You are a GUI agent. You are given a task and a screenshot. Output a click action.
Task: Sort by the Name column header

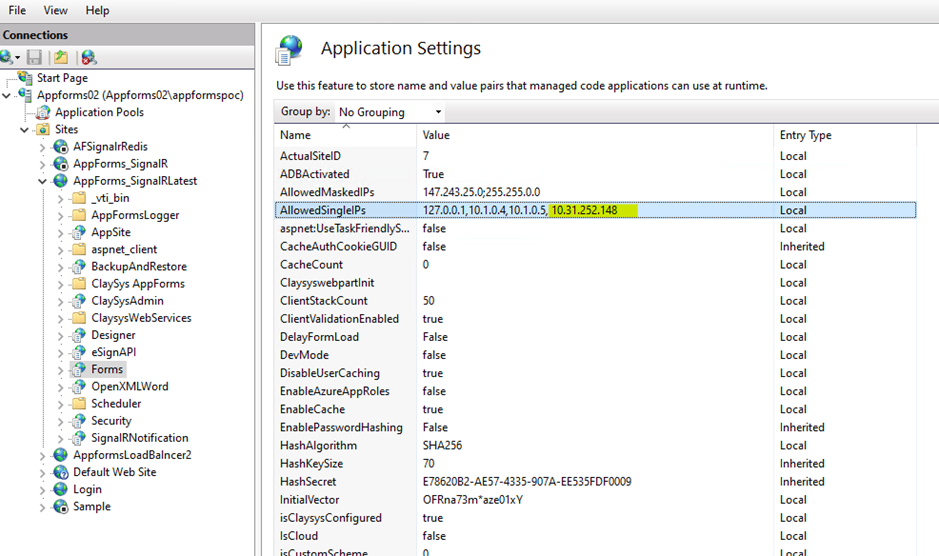[296, 135]
